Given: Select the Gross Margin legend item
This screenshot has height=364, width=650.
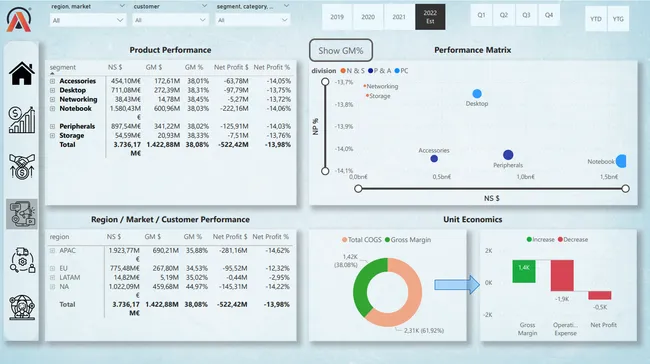Looking at the screenshot, I should 408,240.
